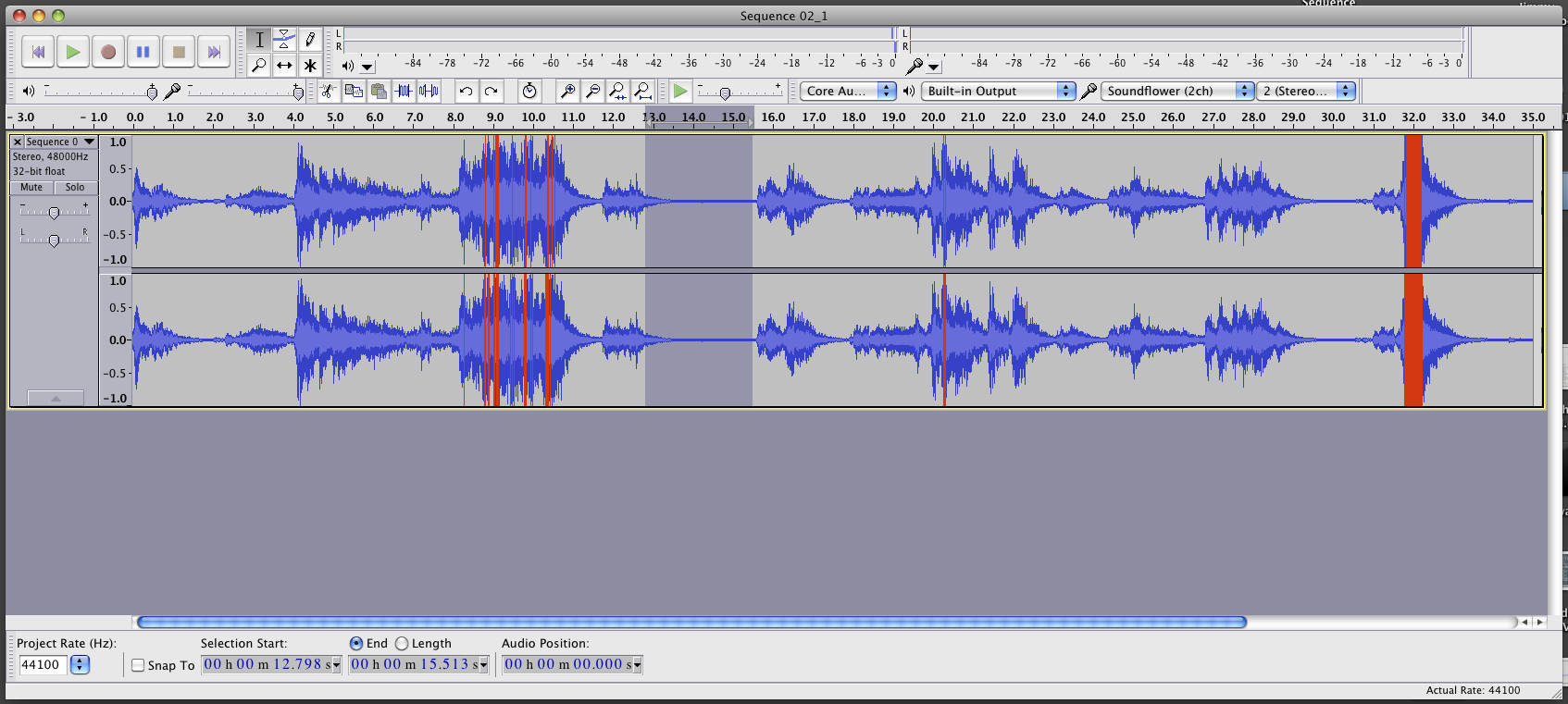Enable the Snap To checkbox
Image resolution: width=1568 pixels, height=704 pixels.
click(138, 665)
